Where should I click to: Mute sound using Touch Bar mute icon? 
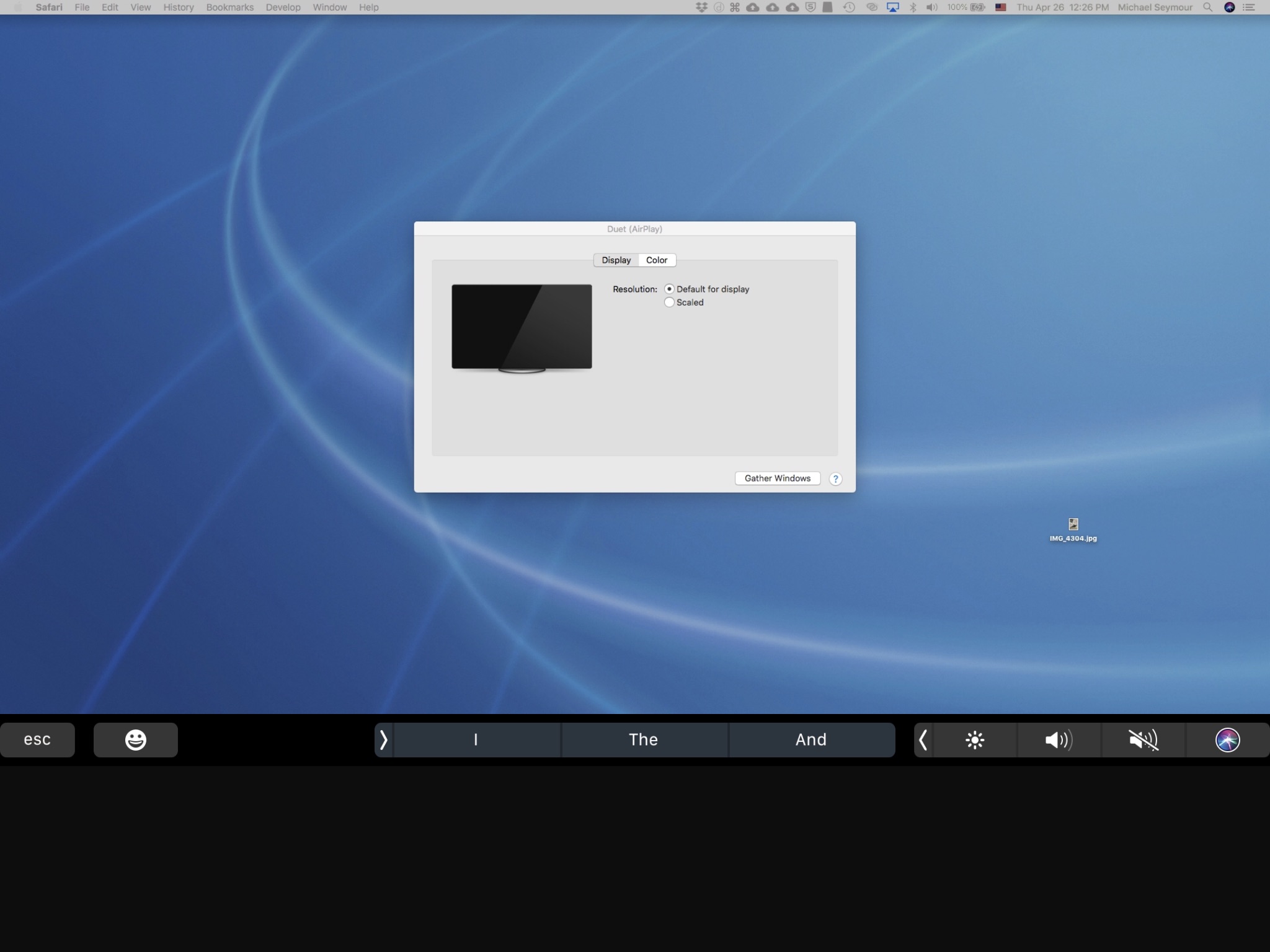pyautogui.click(x=1143, y=739)
